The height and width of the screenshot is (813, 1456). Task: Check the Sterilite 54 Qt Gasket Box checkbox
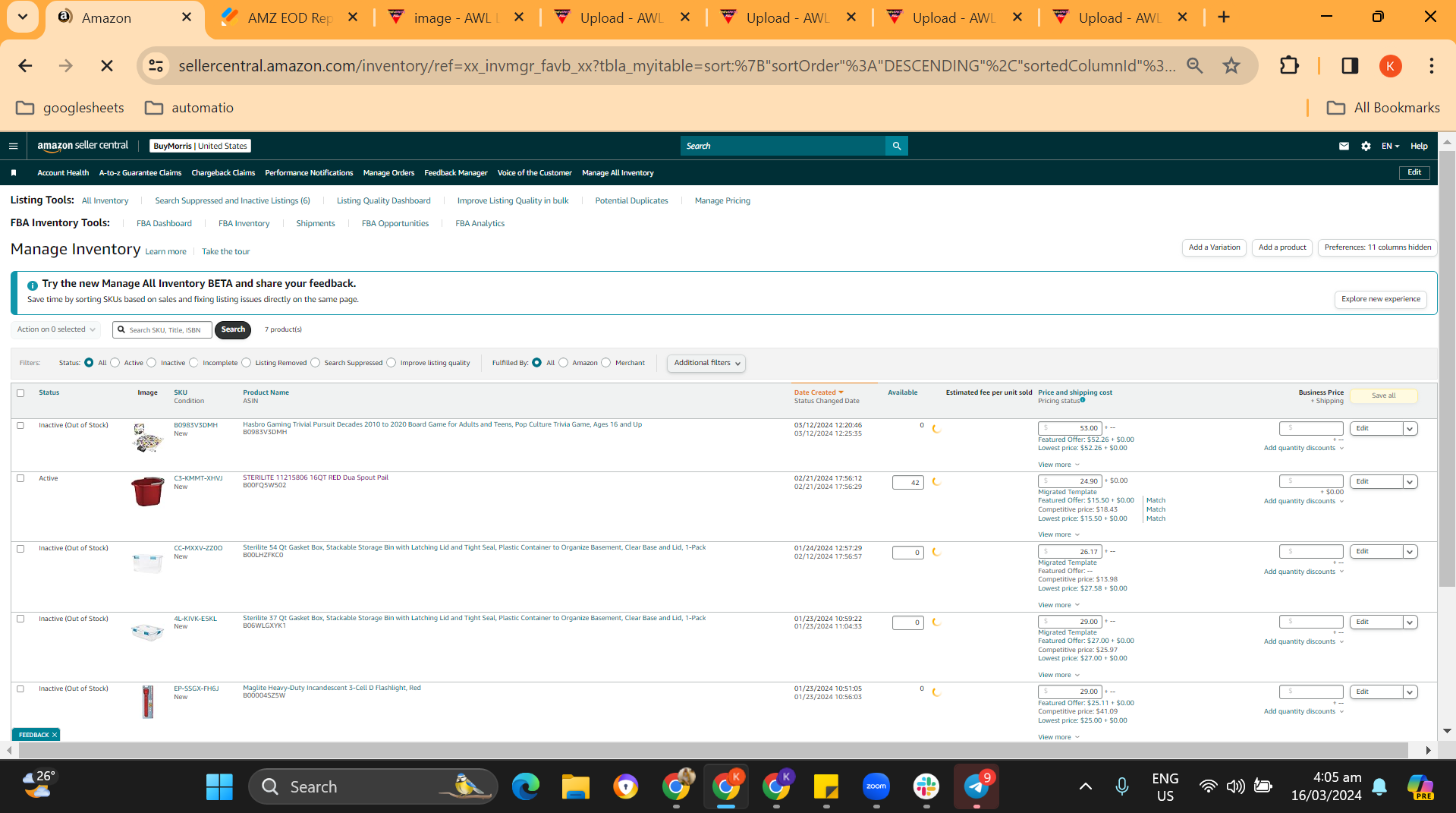coord(20,549)
